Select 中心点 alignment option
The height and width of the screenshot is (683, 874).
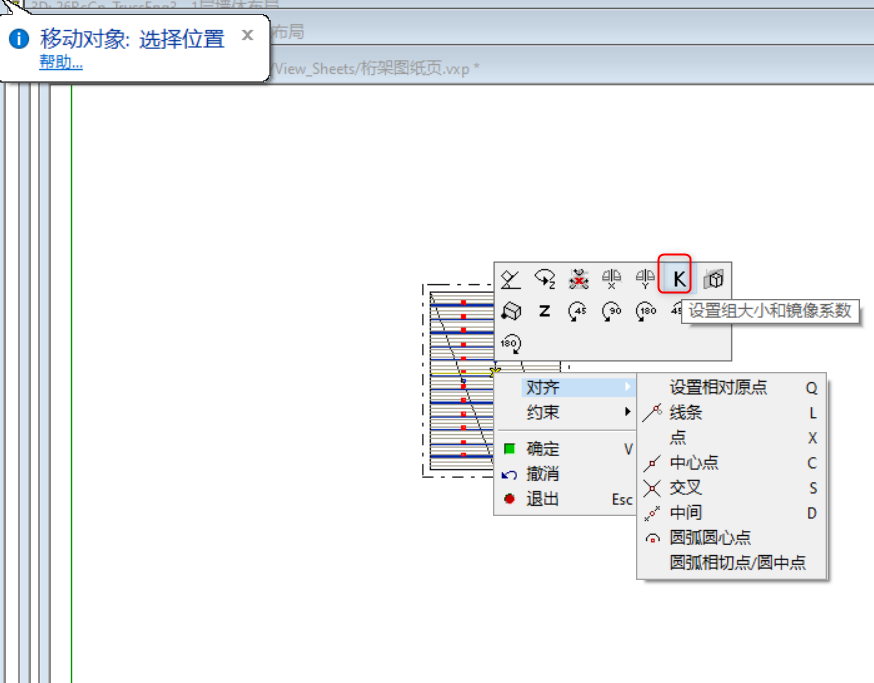click(x=731, y=463)
